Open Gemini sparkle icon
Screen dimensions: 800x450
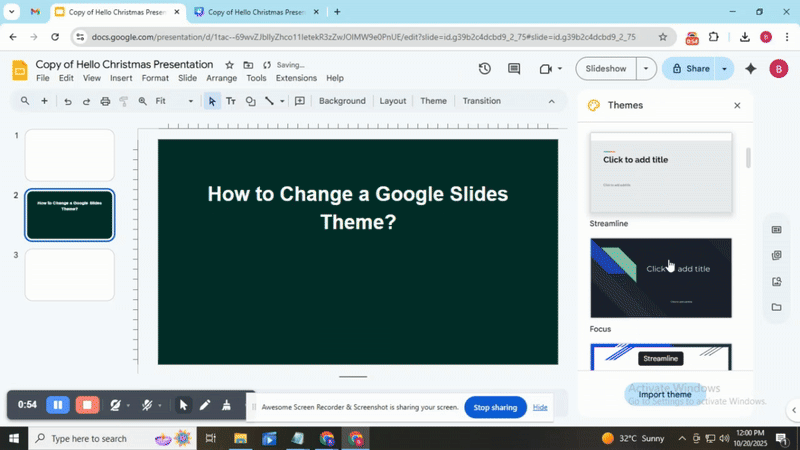tap(751, 69)
